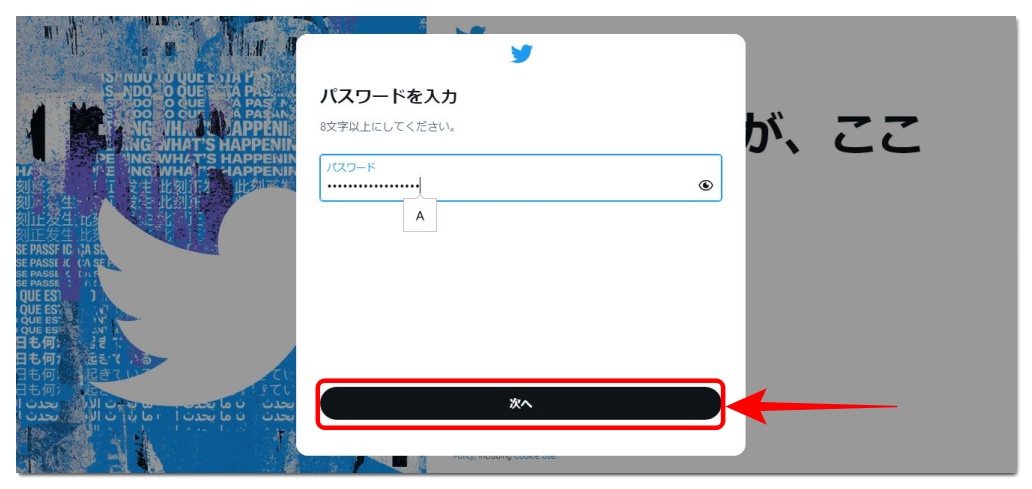This screenshot has height=489, width=1032.
Task: Click the blue Twitter bird logo atop dialog
Action: (x=521, y=53)
